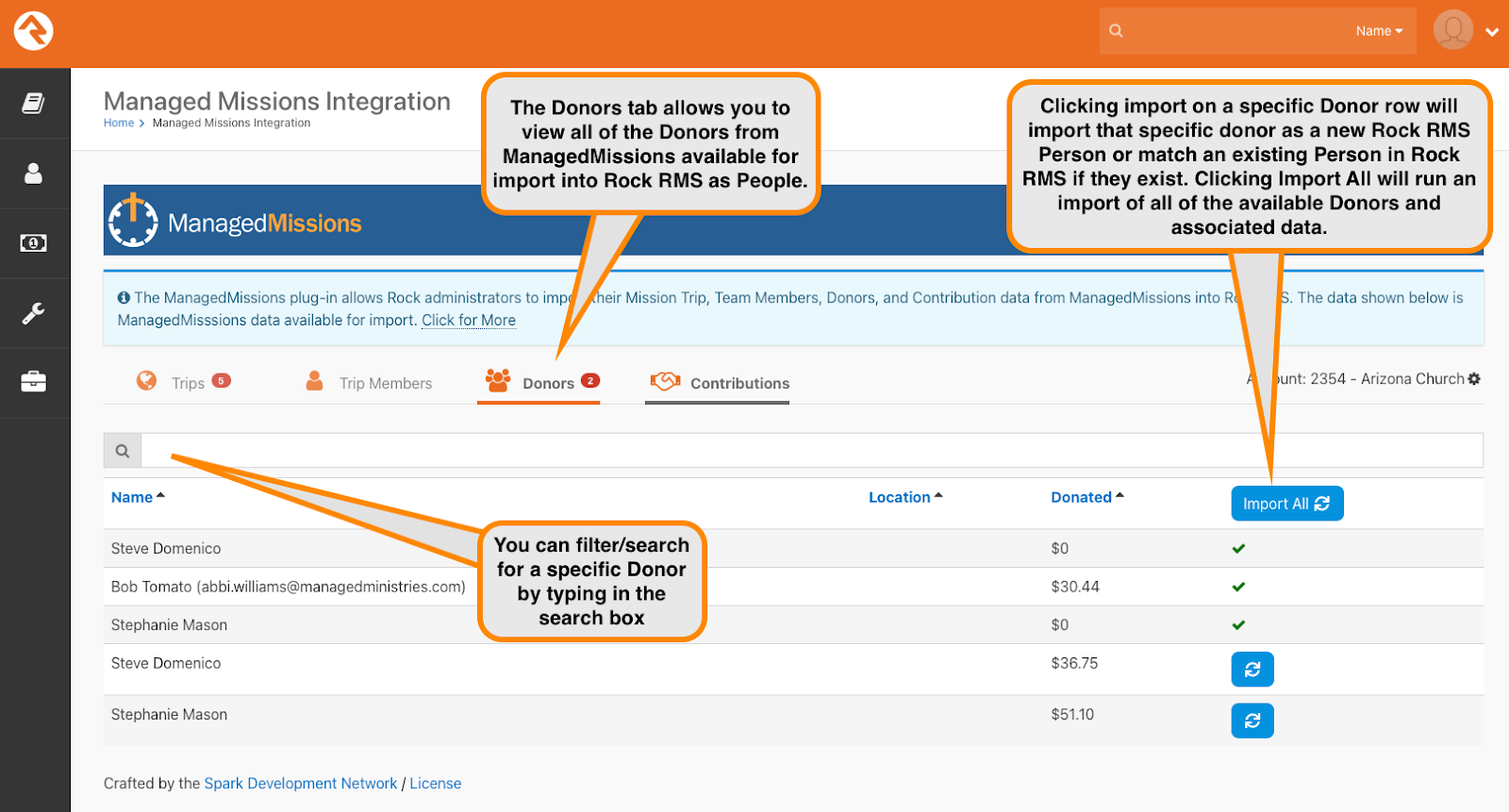
Task: Open the People sidebar icon
Action: pos(34,174)
